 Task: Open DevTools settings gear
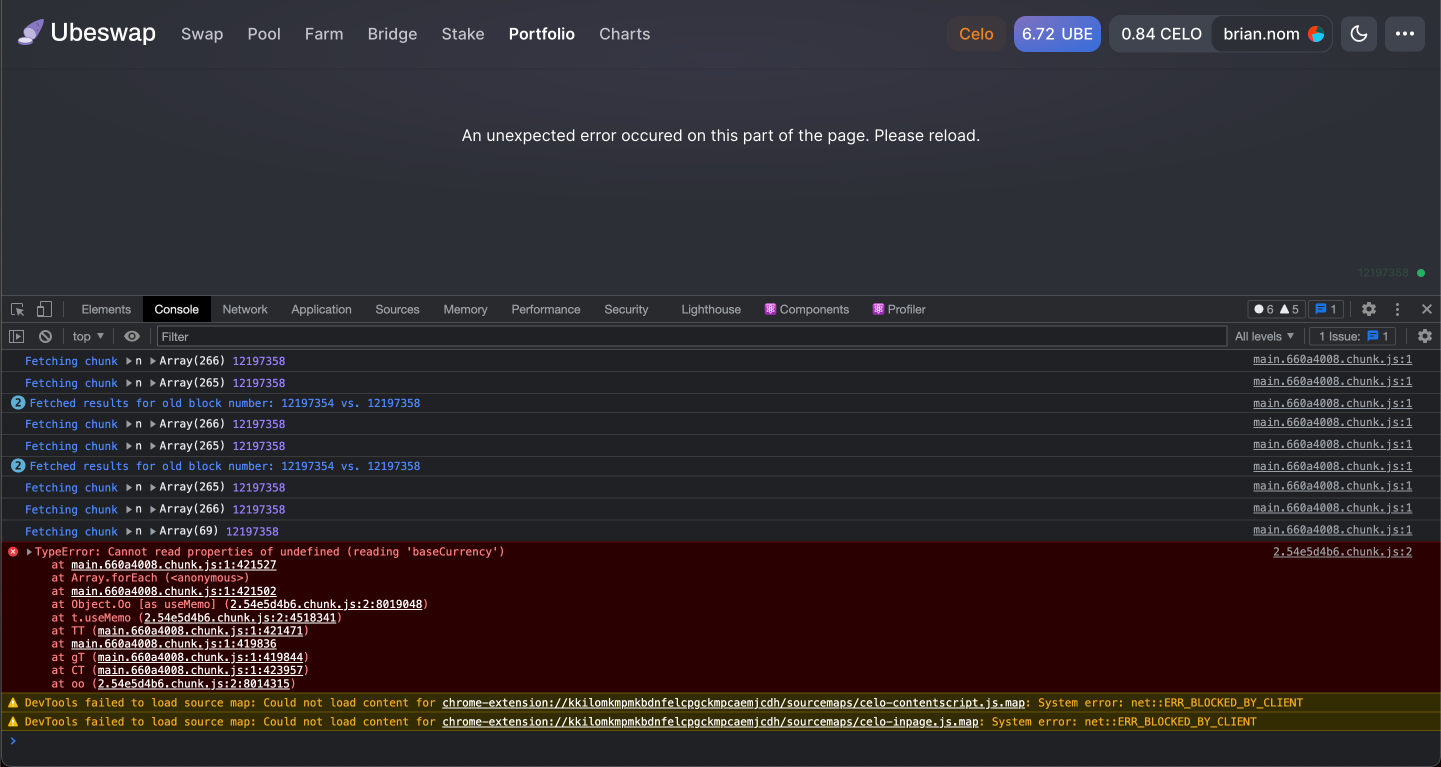pos(1369,309)
